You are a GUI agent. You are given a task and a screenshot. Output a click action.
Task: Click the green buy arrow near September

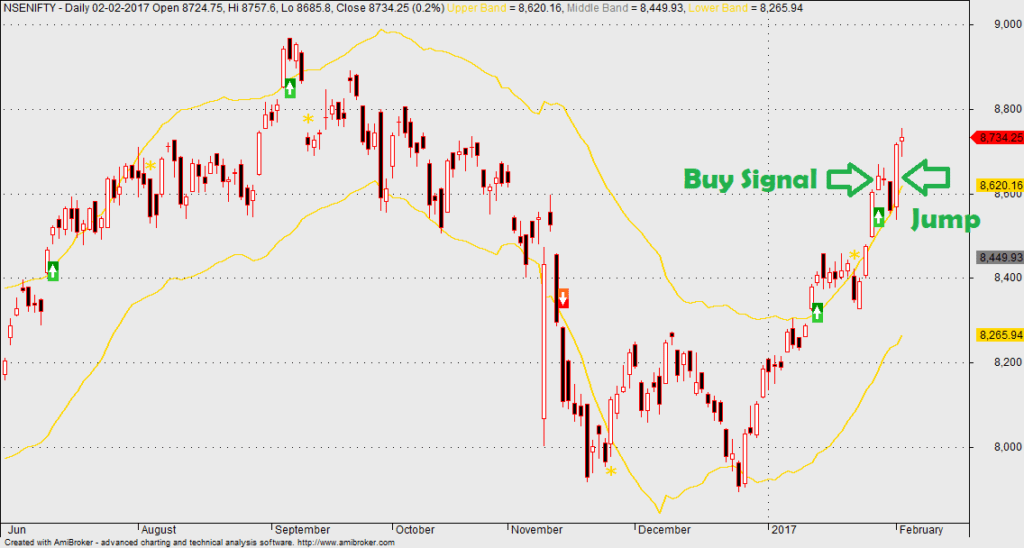click(290, 88)
